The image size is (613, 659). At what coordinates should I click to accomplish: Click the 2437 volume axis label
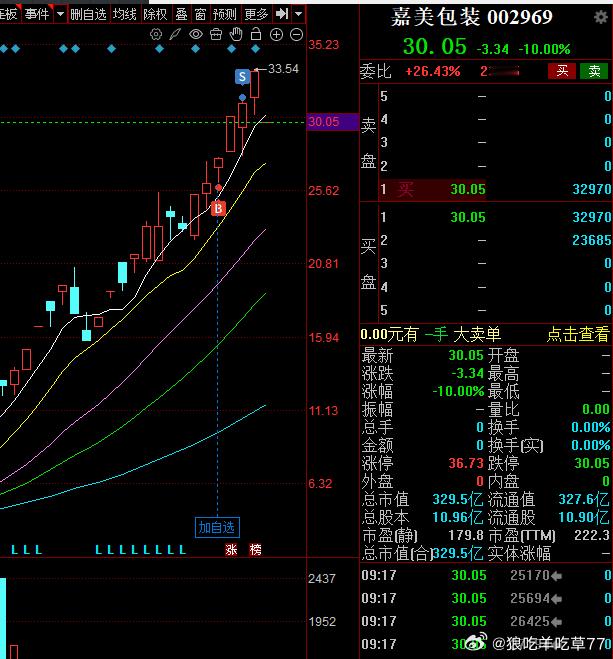(x=322, y=579)
